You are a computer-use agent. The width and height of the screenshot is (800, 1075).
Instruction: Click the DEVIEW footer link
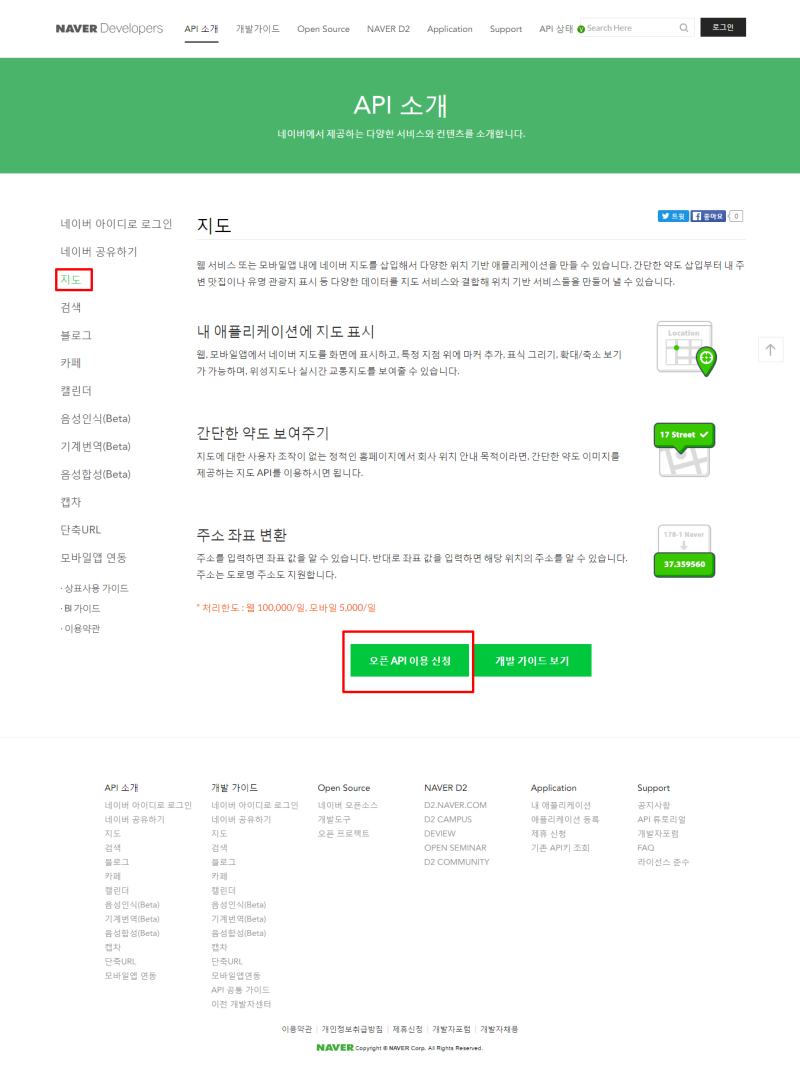click(x=439, y=834)
